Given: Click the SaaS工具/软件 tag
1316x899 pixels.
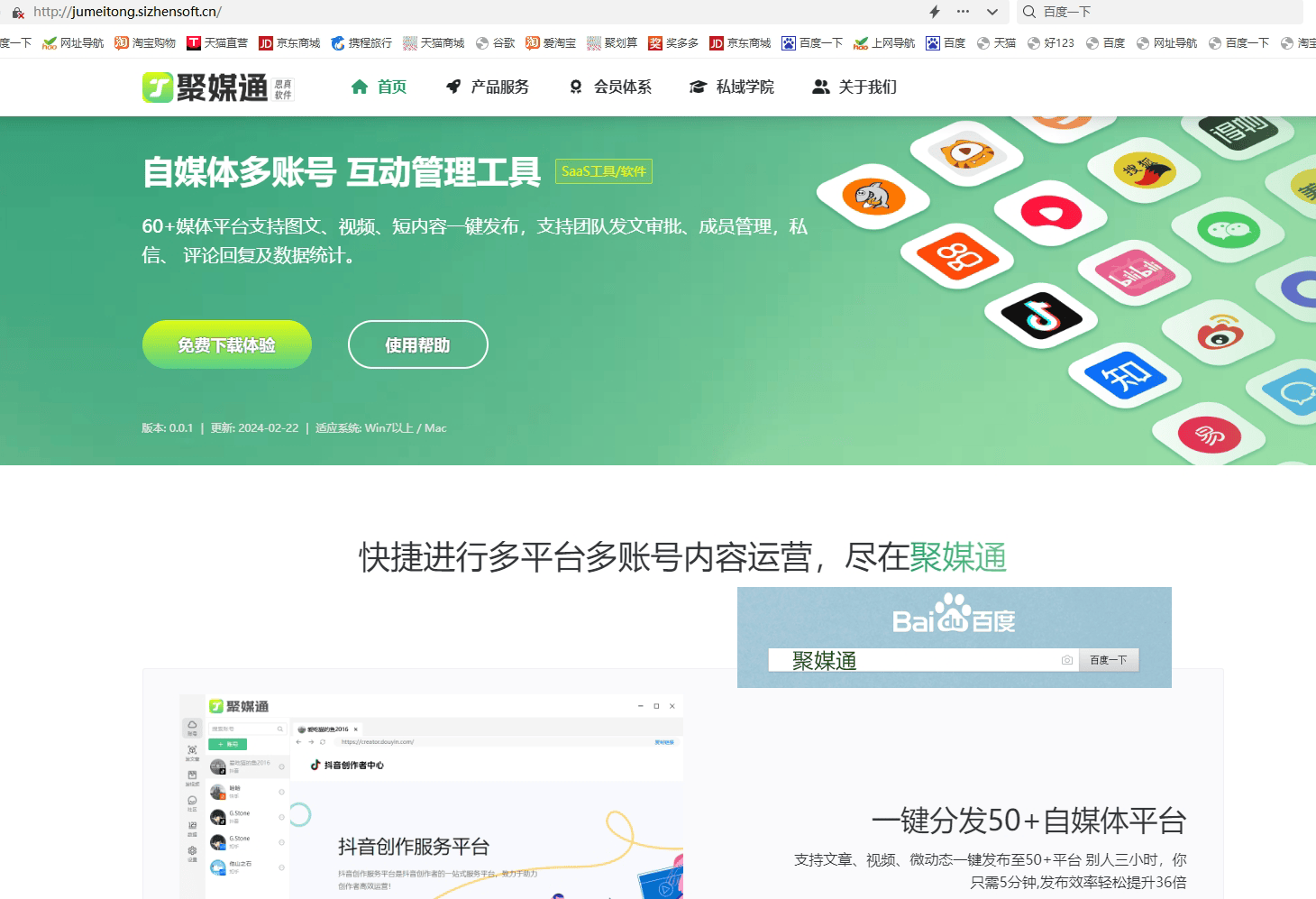Looking at the screenshot, I should (604, 171).
